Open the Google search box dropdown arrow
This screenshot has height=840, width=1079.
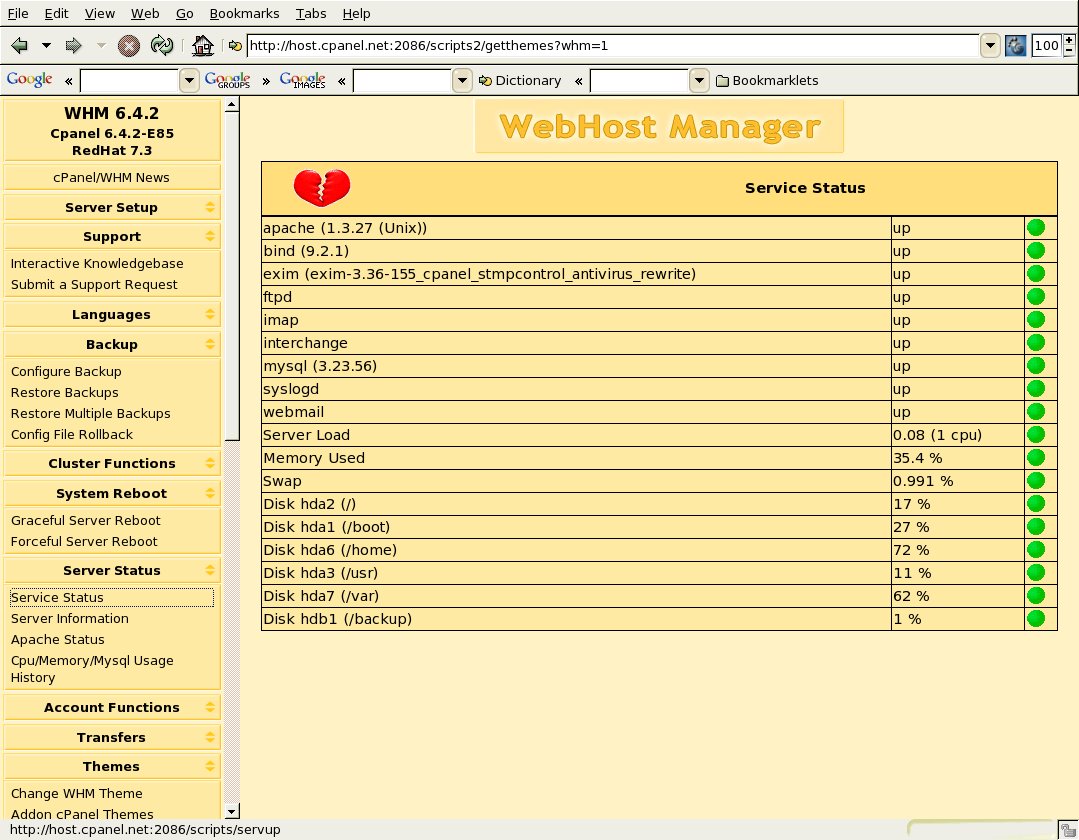[x=189, y=80]
